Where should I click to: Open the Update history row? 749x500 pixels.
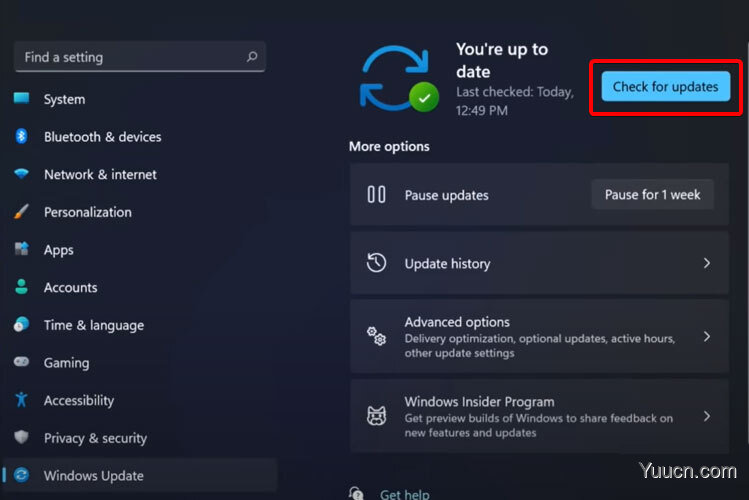tap(539, 263)
